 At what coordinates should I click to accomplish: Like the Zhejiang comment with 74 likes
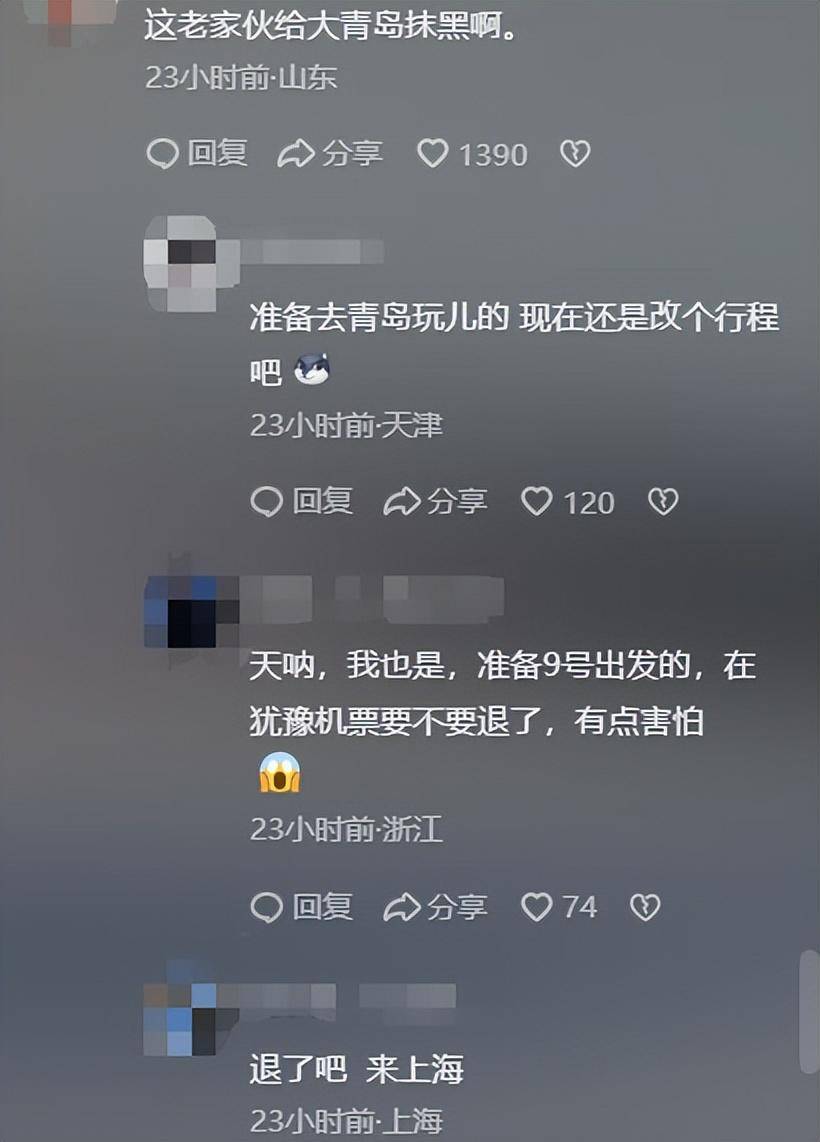559,907
